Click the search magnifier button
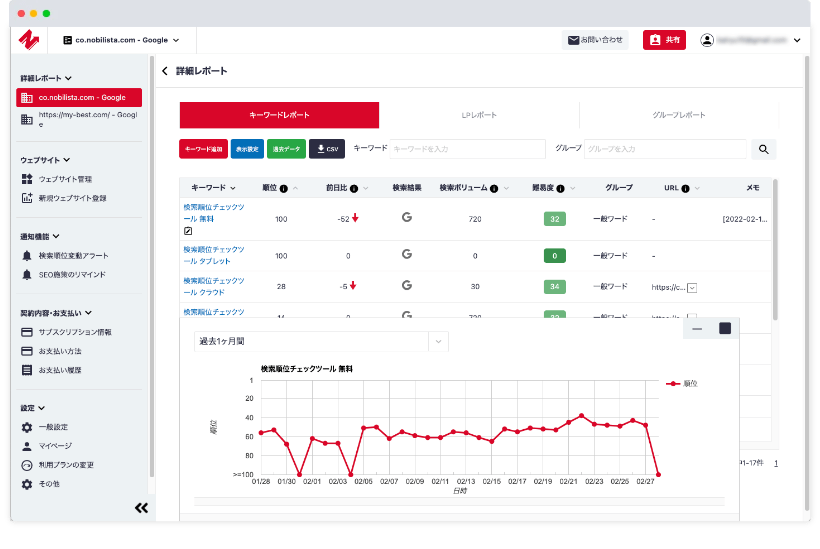The width and height of the screenshot is (820, 549). coord(764,149)
